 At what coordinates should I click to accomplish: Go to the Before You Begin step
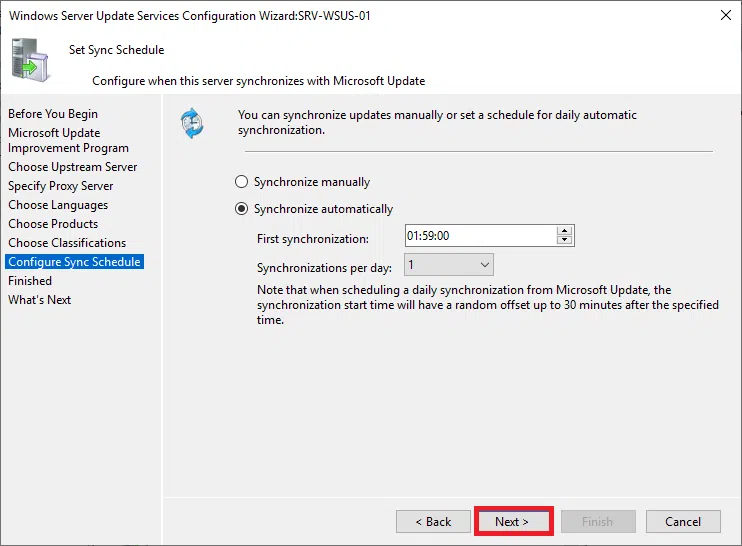pyautogui.click(x=53, y=114)
